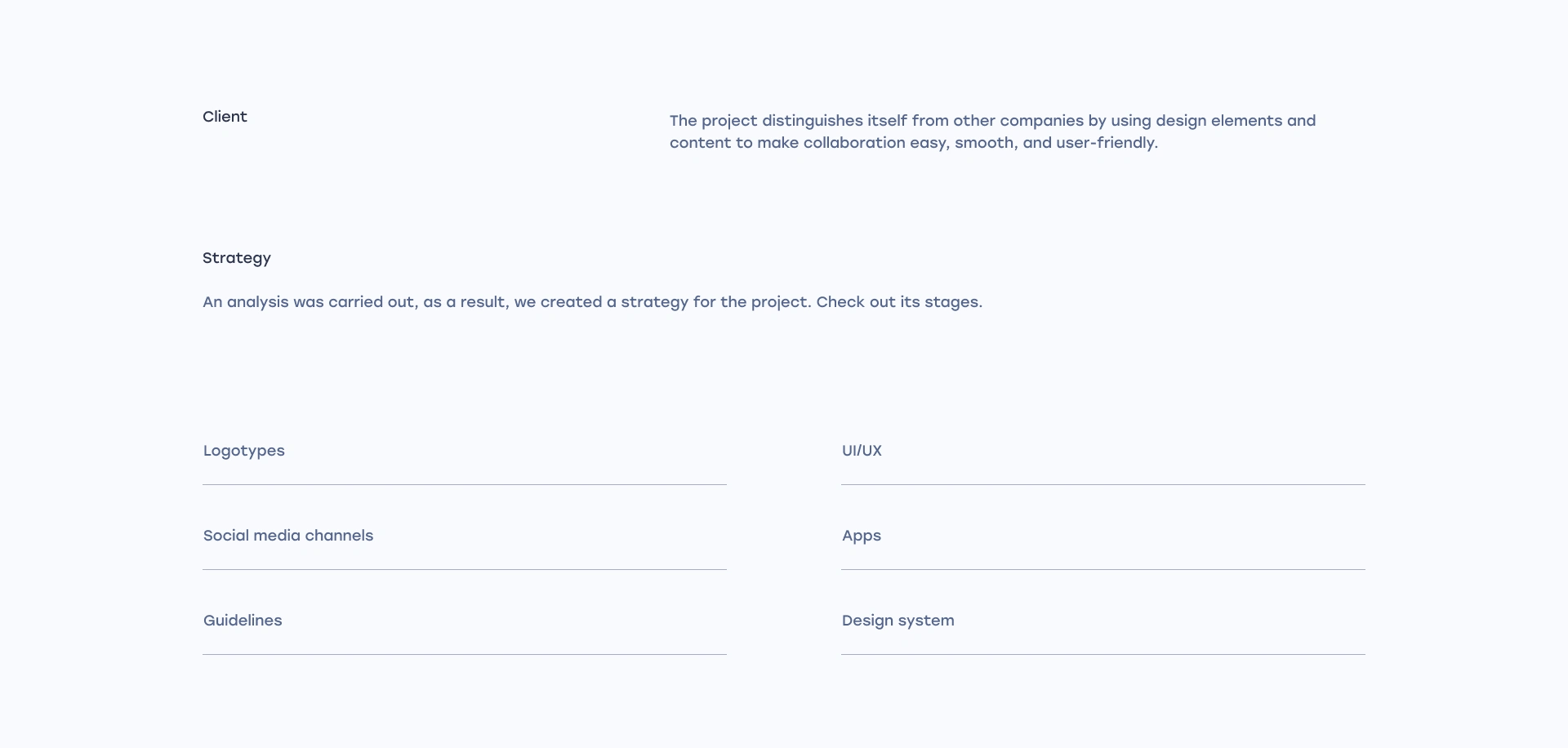Screen dimensions: 1568x748
Task: Select the Logotypes list item
Action: [x=243, y=451]
